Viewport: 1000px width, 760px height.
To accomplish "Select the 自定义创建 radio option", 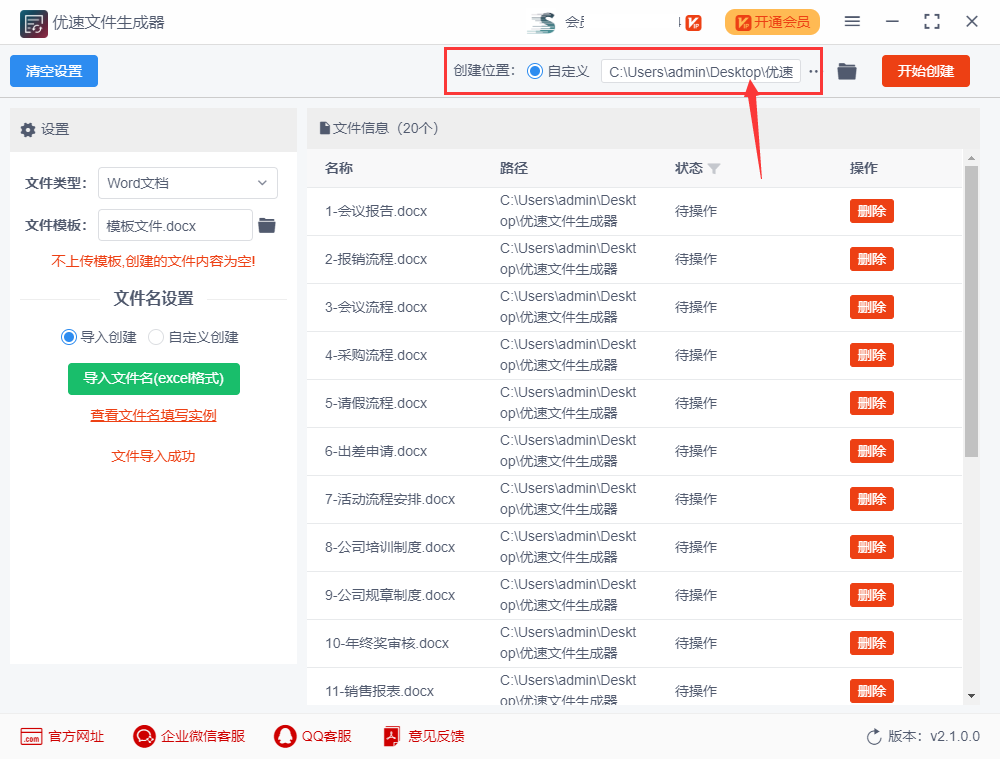I will [x=156, y=337].
